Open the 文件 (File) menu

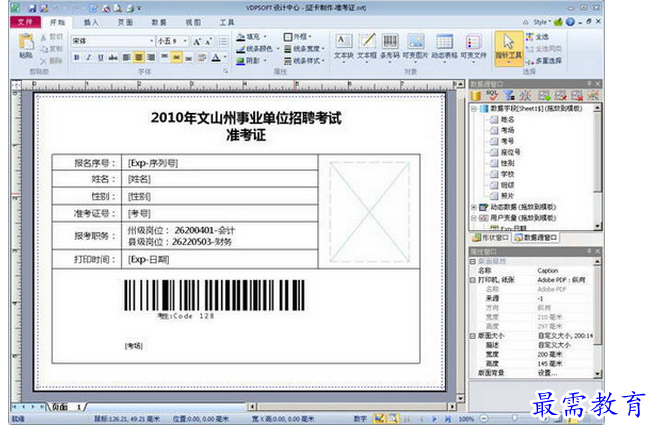point(25,22)
